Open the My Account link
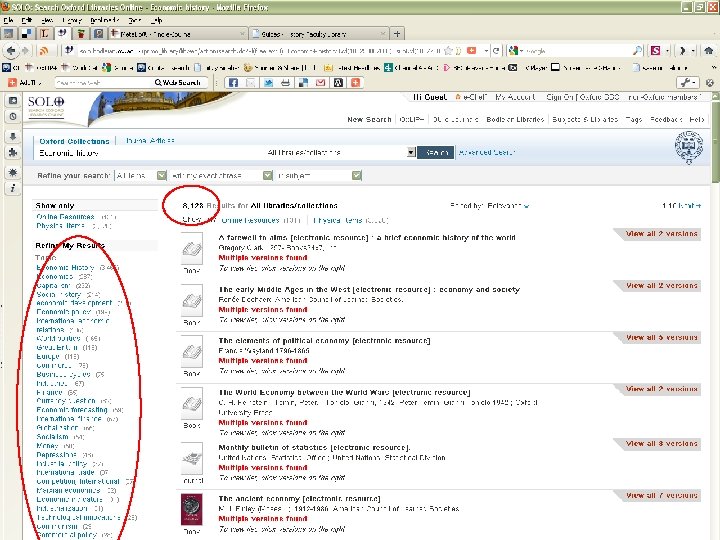 coord(515,97)
